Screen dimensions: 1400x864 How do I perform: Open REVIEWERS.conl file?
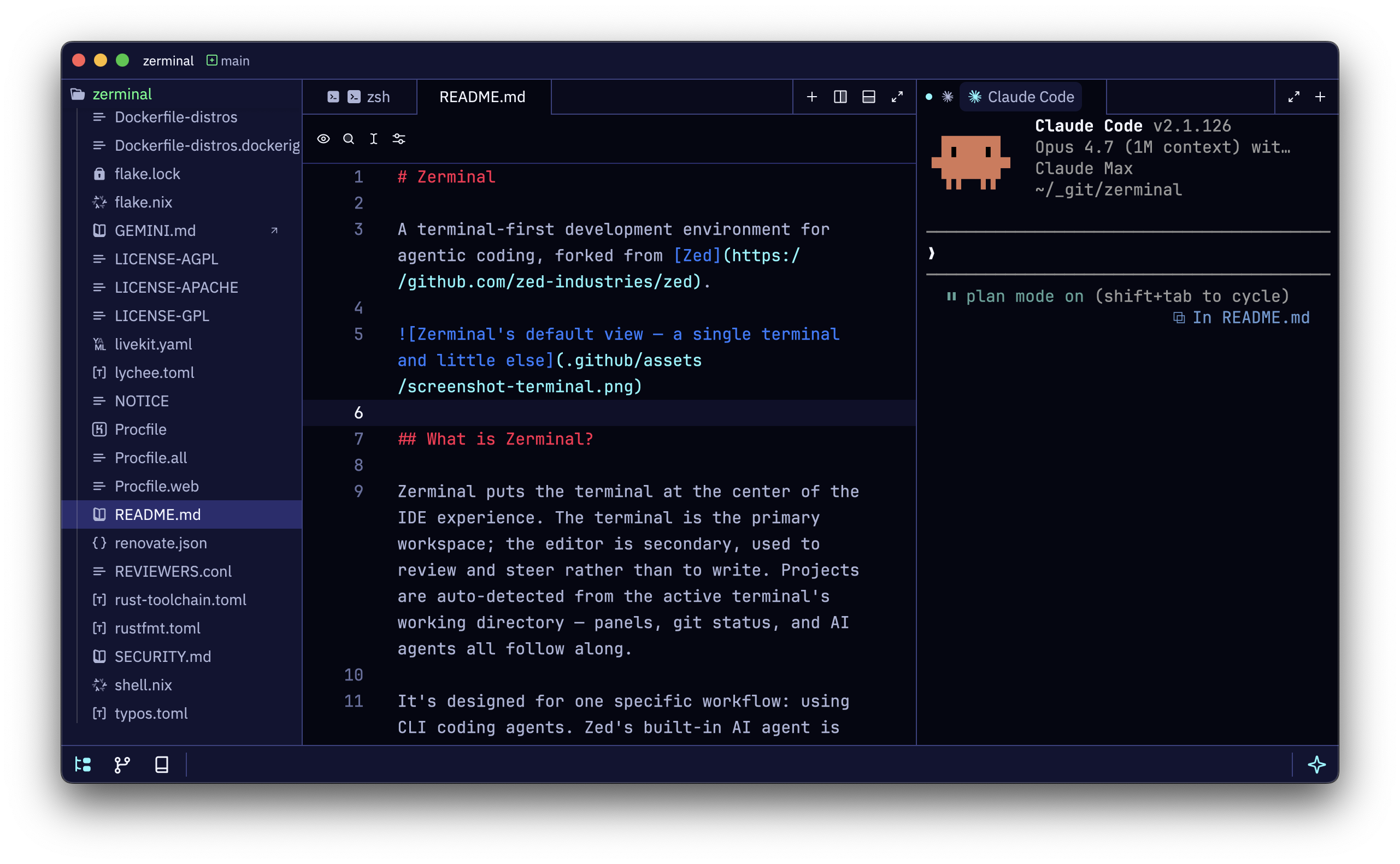tap(182, 571)
